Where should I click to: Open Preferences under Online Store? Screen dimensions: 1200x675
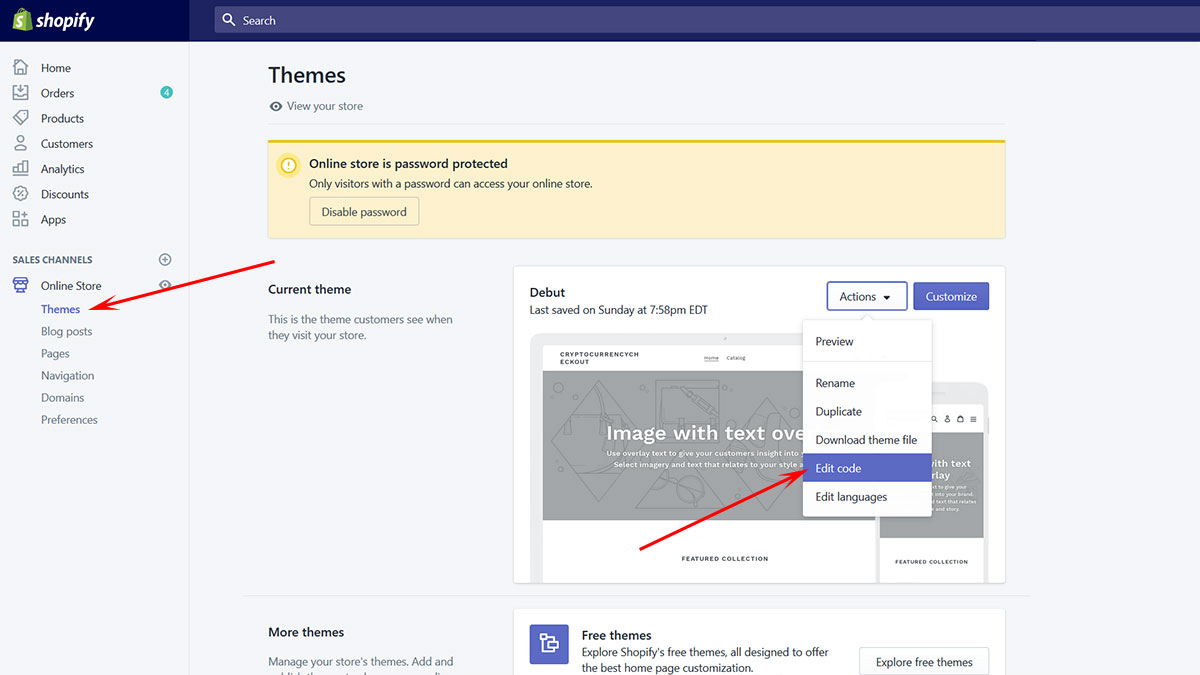click(x=70, y=420)
